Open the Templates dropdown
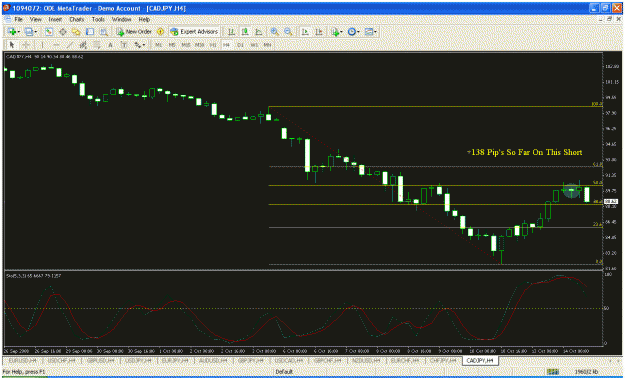The width and height of the screenshot is (625, 378). (370, 32)
